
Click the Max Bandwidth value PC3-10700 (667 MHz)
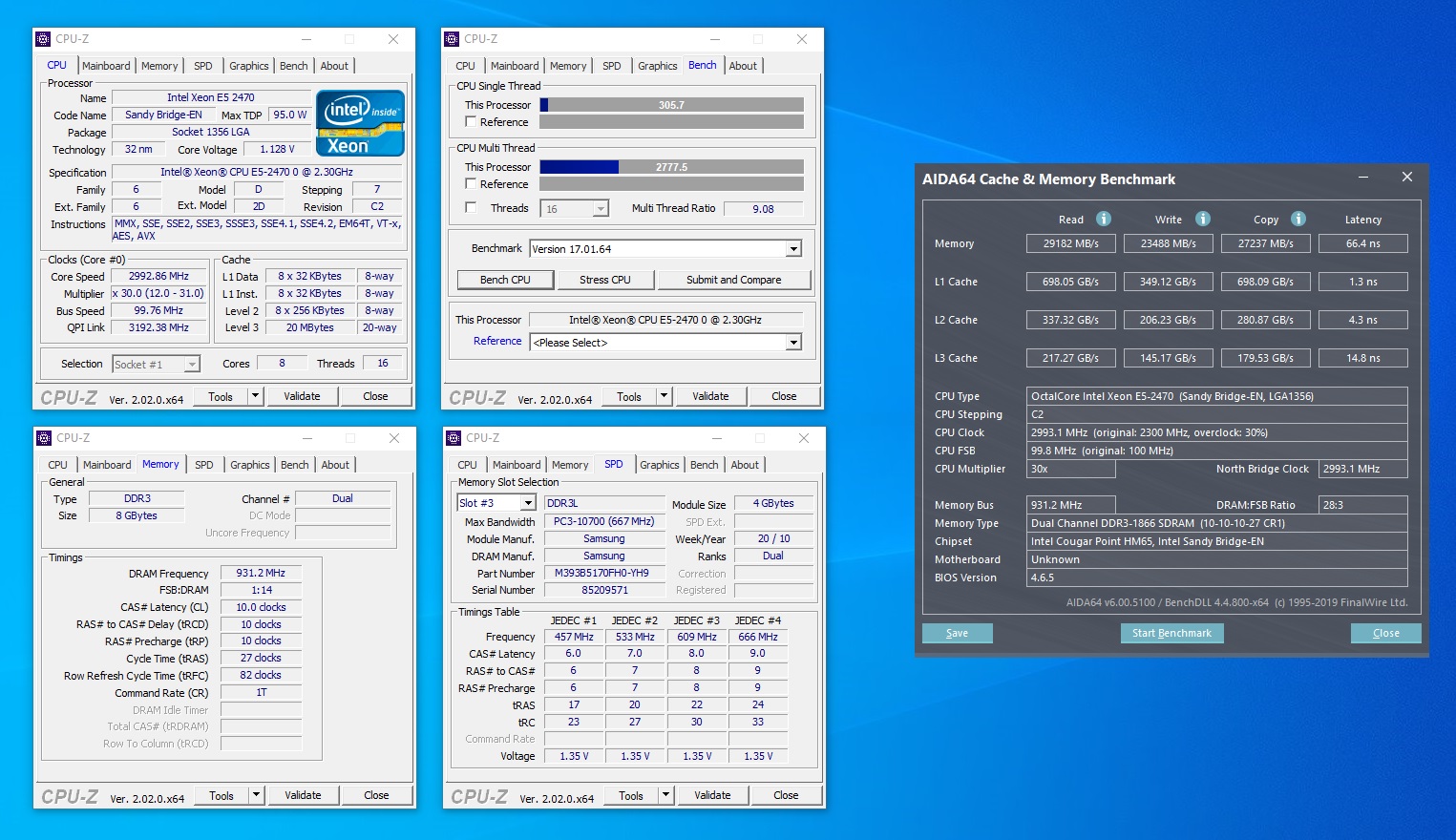604,522
